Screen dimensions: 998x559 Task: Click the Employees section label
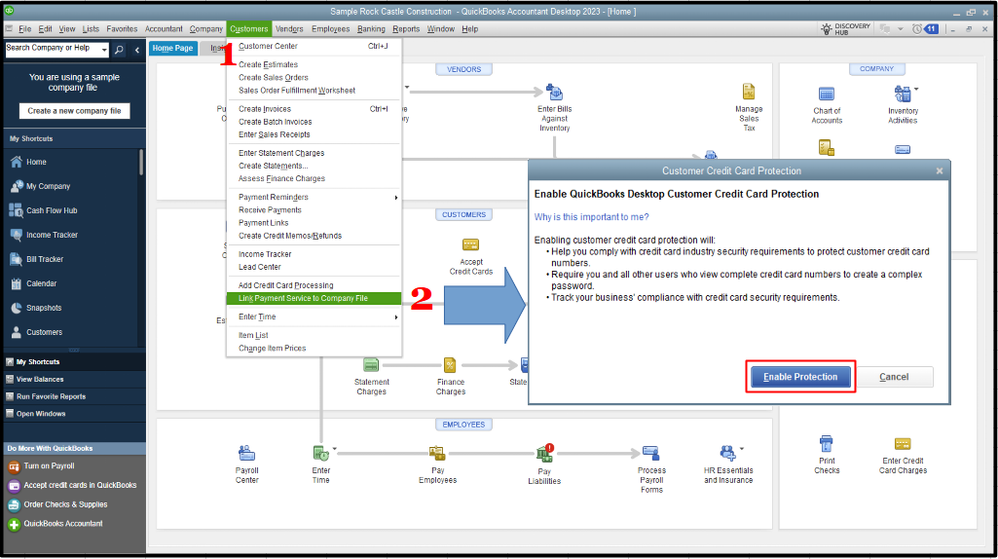[463, 424]
